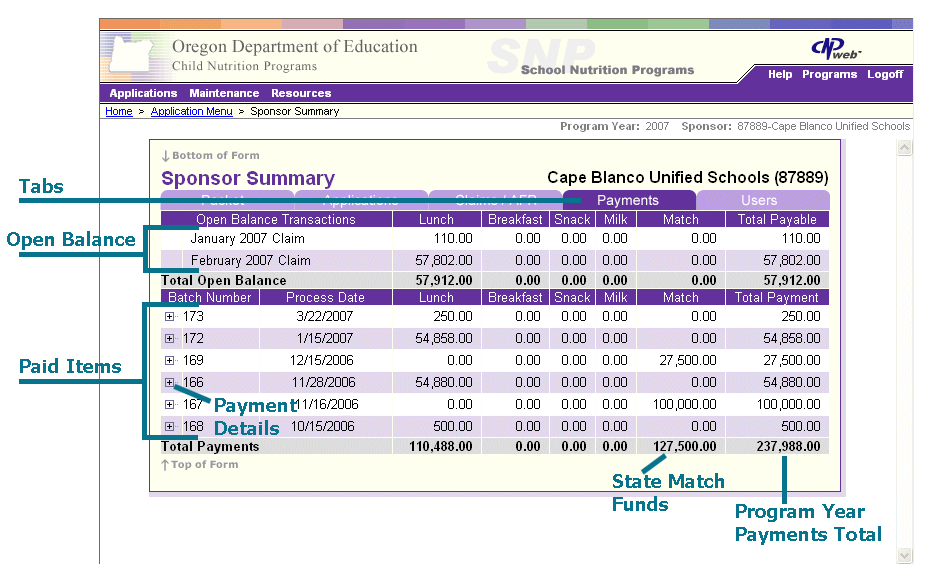Open Application Menu breadcrumb link
This screenshot has width=929, height=583.
[191, 111]
